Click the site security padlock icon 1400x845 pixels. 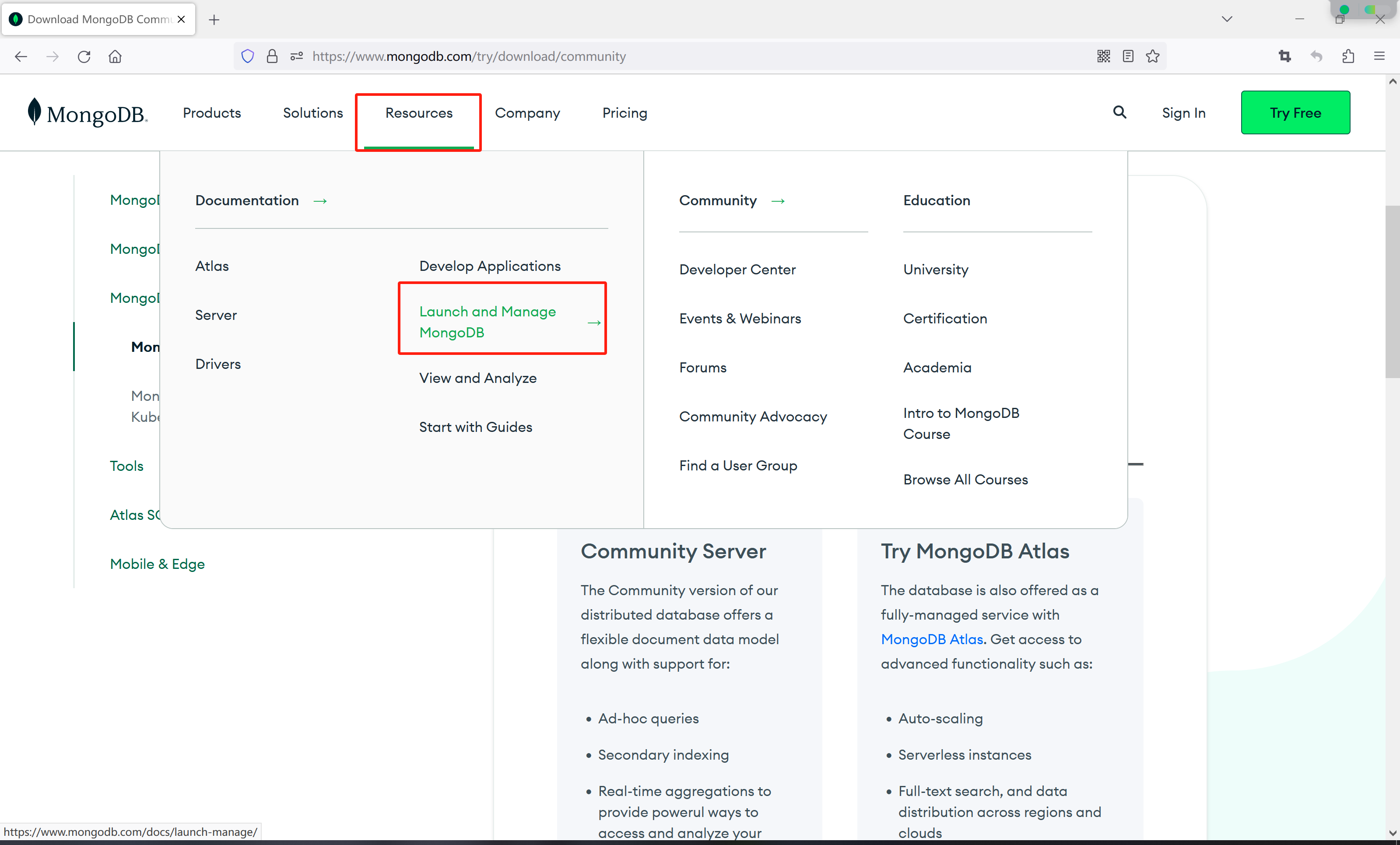pyautogui.click(x=272, y=56)
